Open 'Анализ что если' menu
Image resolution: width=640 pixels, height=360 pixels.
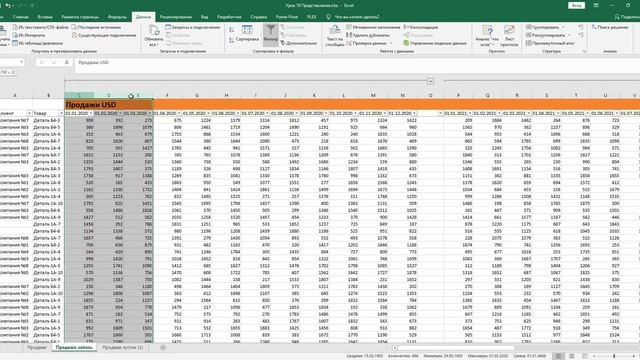pyautogui.click(x=487, y=35)
